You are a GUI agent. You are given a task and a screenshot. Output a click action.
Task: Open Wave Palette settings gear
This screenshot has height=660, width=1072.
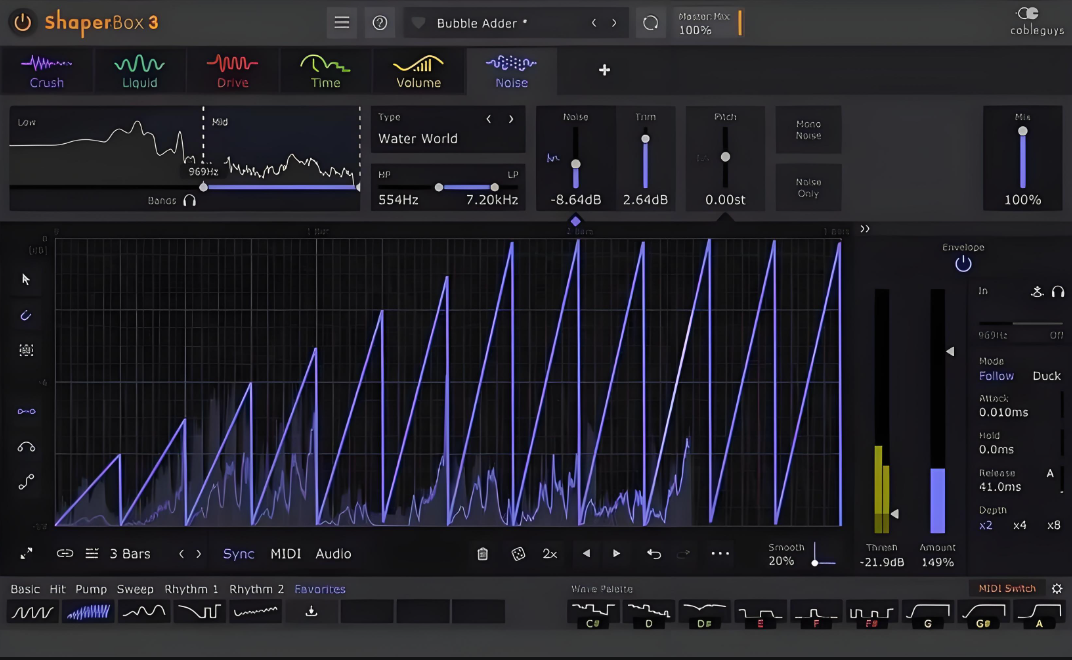pos(1057,588)
